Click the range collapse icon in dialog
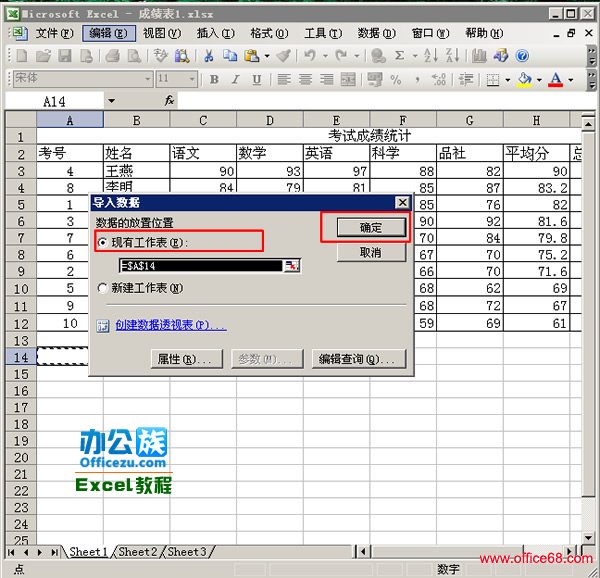The height and width of the screenshot is (578, 600). click(292, 265)
